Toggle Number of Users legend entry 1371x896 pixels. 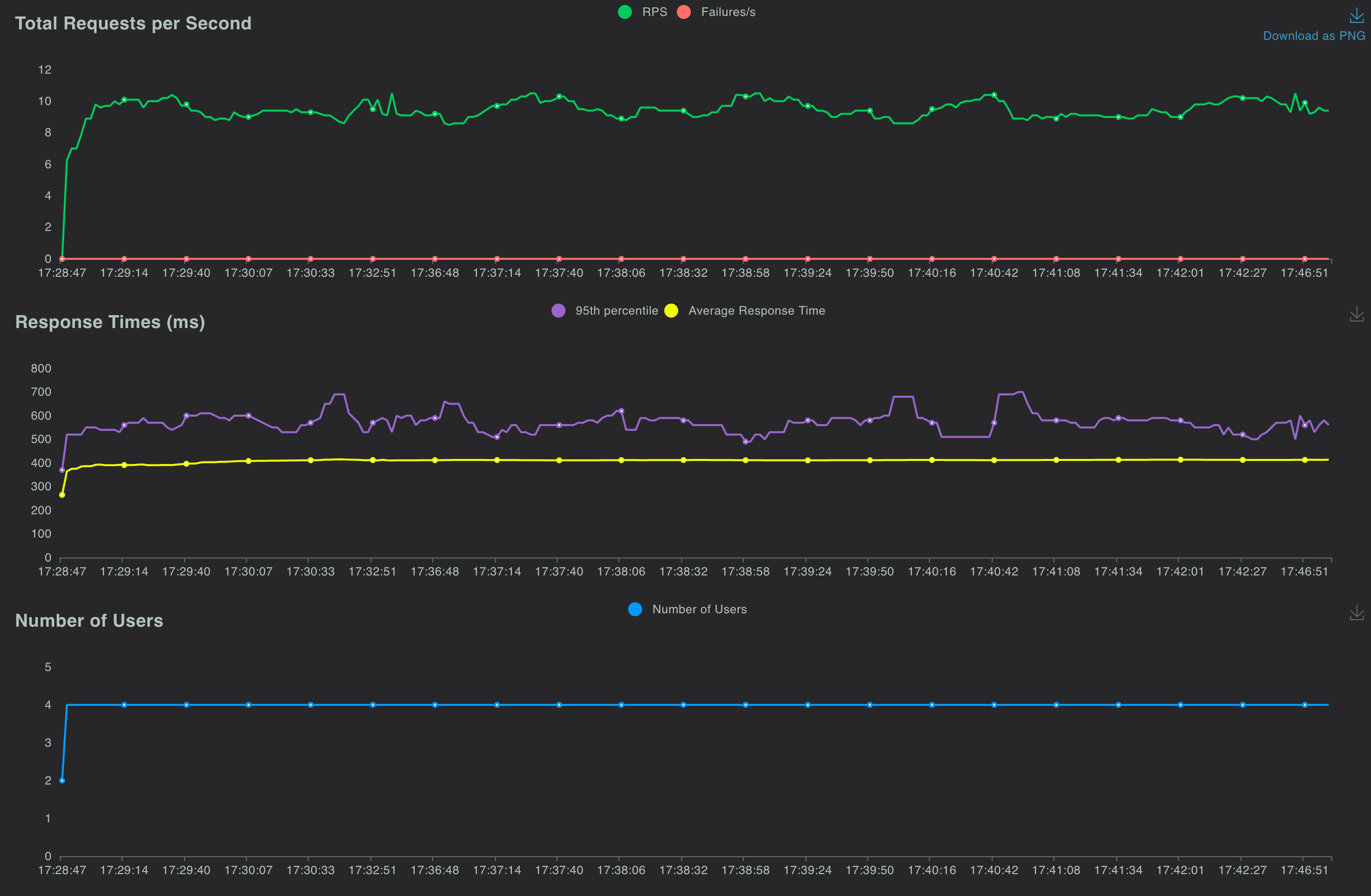(x=699, y=609)
